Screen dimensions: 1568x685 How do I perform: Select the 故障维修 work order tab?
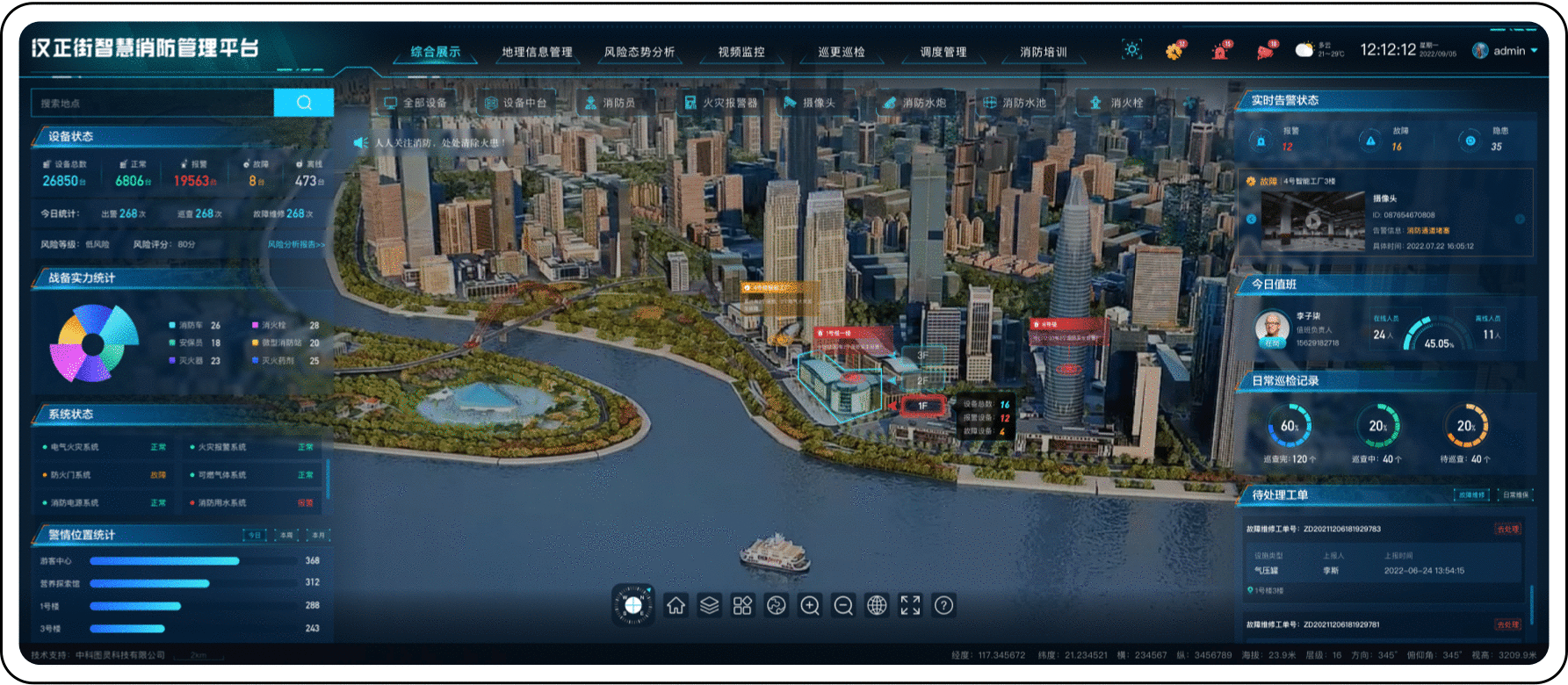point(1471,495)
